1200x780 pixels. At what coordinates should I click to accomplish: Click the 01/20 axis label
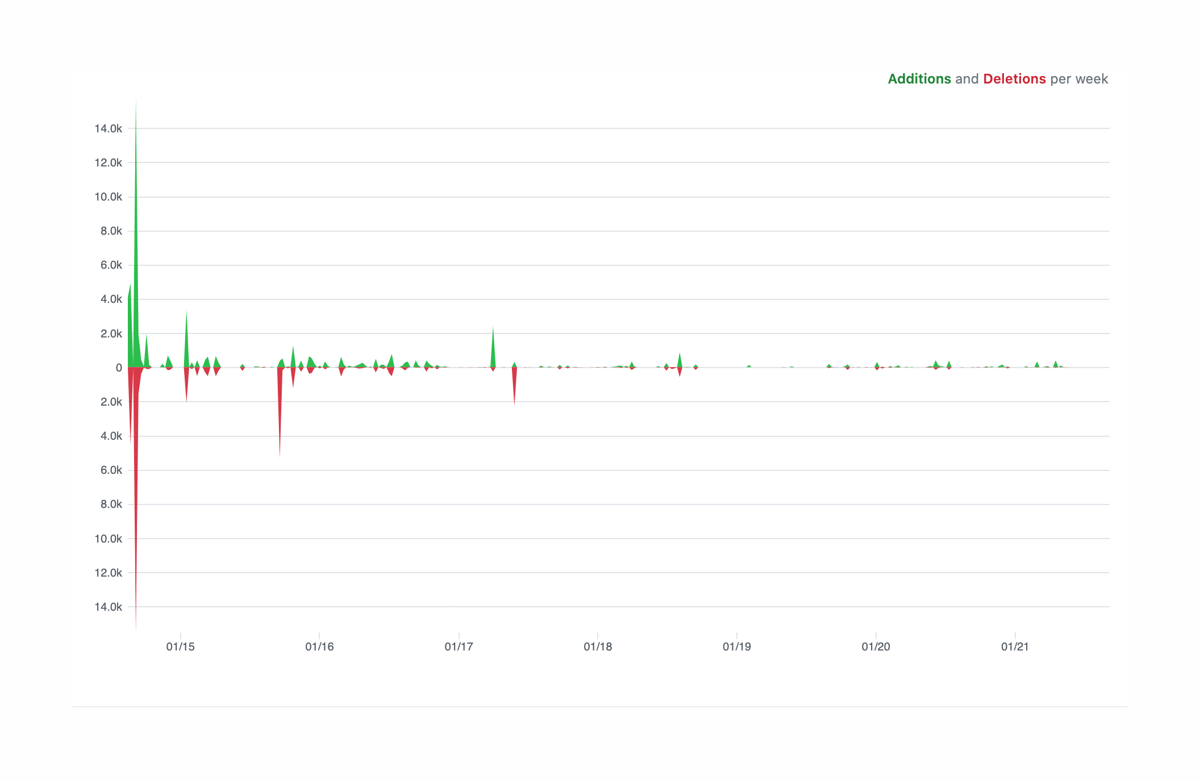click(877, 646)
